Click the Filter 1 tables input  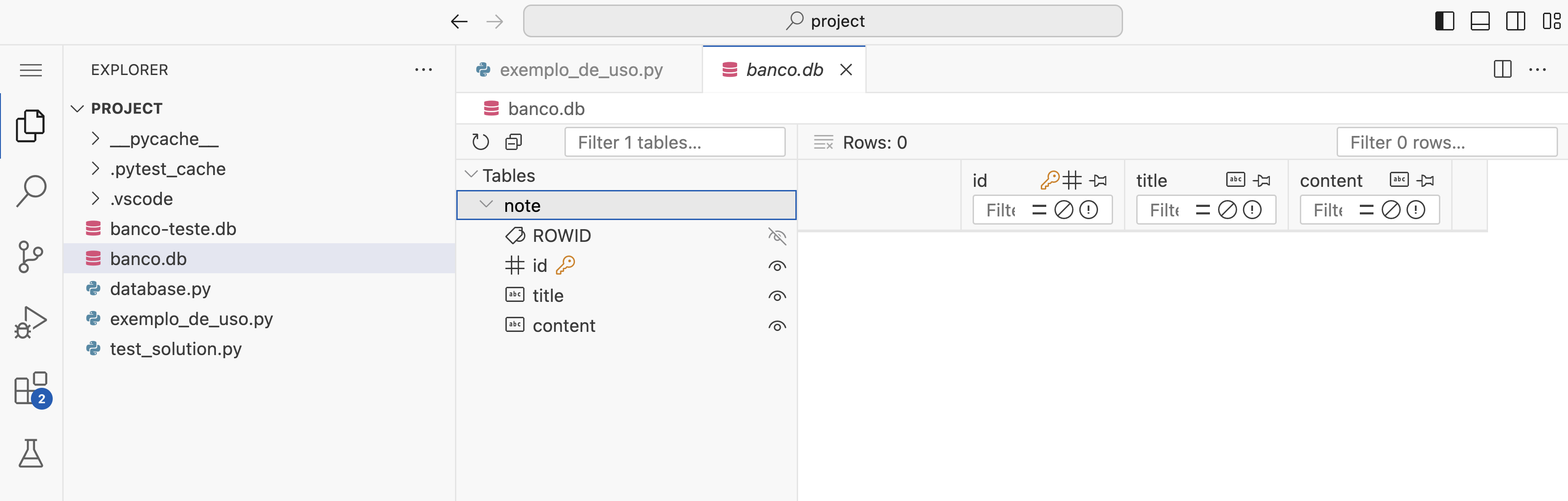tap(674, 142)
